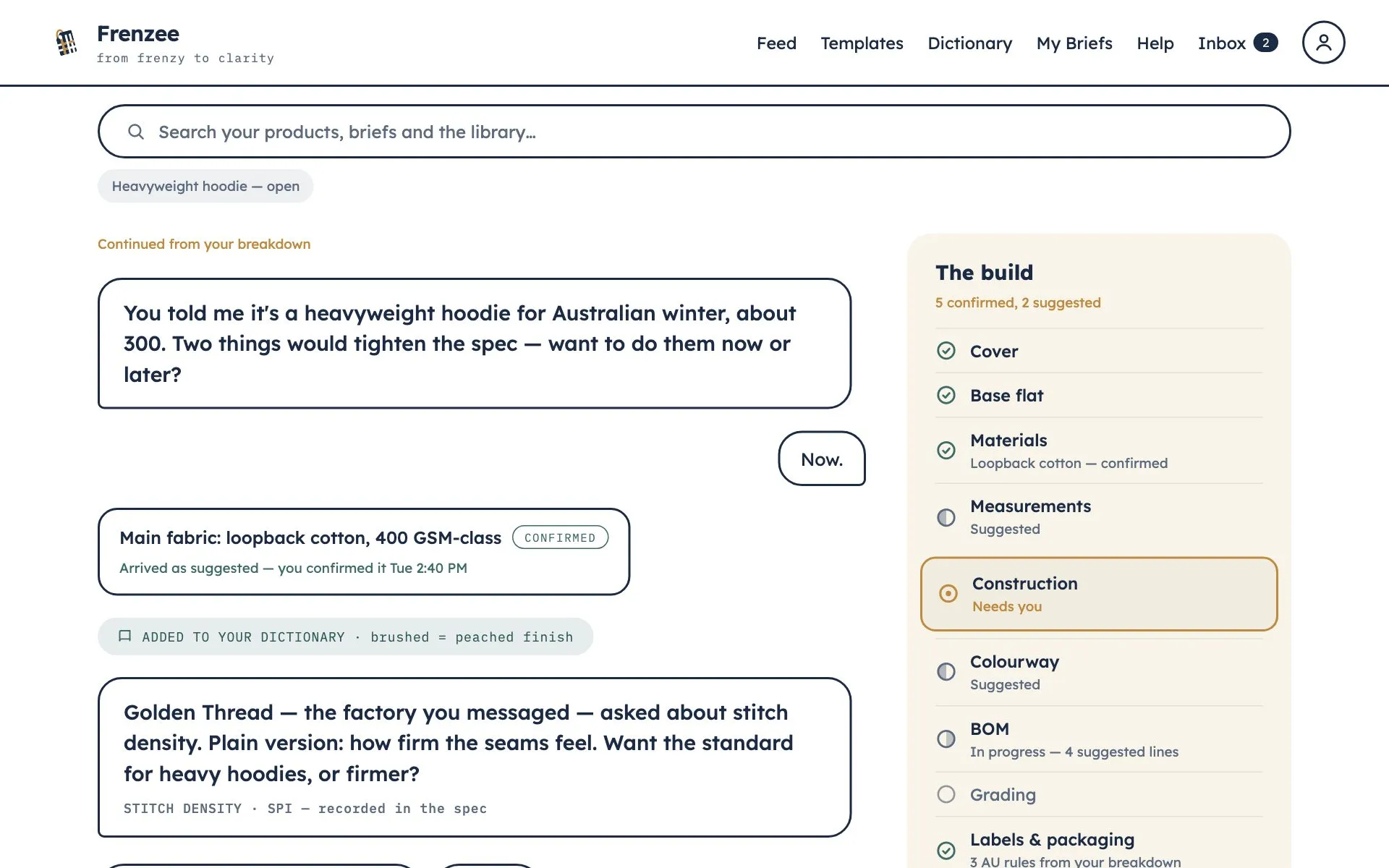This screenshot has width=1389, height=868.
Task: Click the CONFIRMED badge on main fabric
Action: point(560,537)
